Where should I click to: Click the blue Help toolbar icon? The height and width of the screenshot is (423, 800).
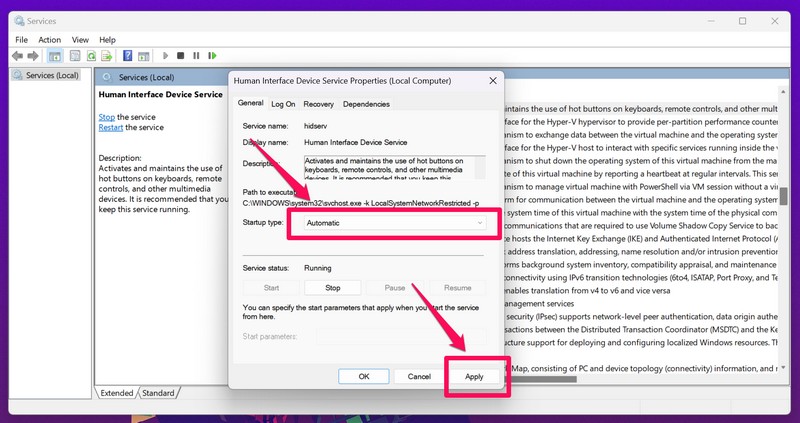[x=128, y=56]
